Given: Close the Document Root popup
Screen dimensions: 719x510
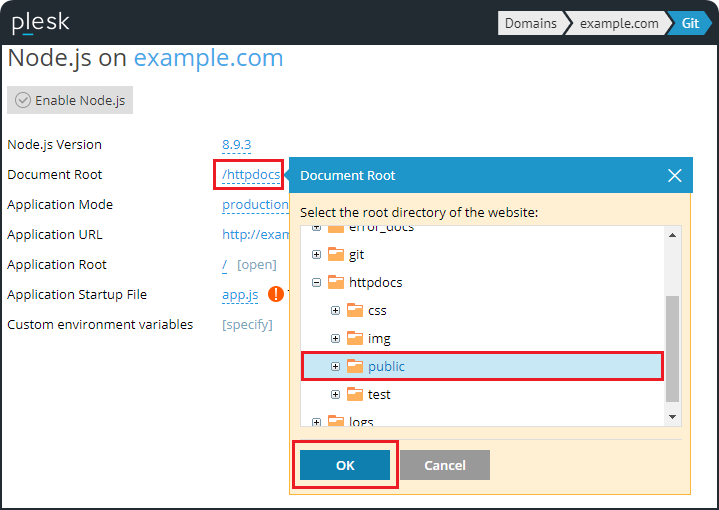Looking at the screenshot, I should (x=675, y=175).
